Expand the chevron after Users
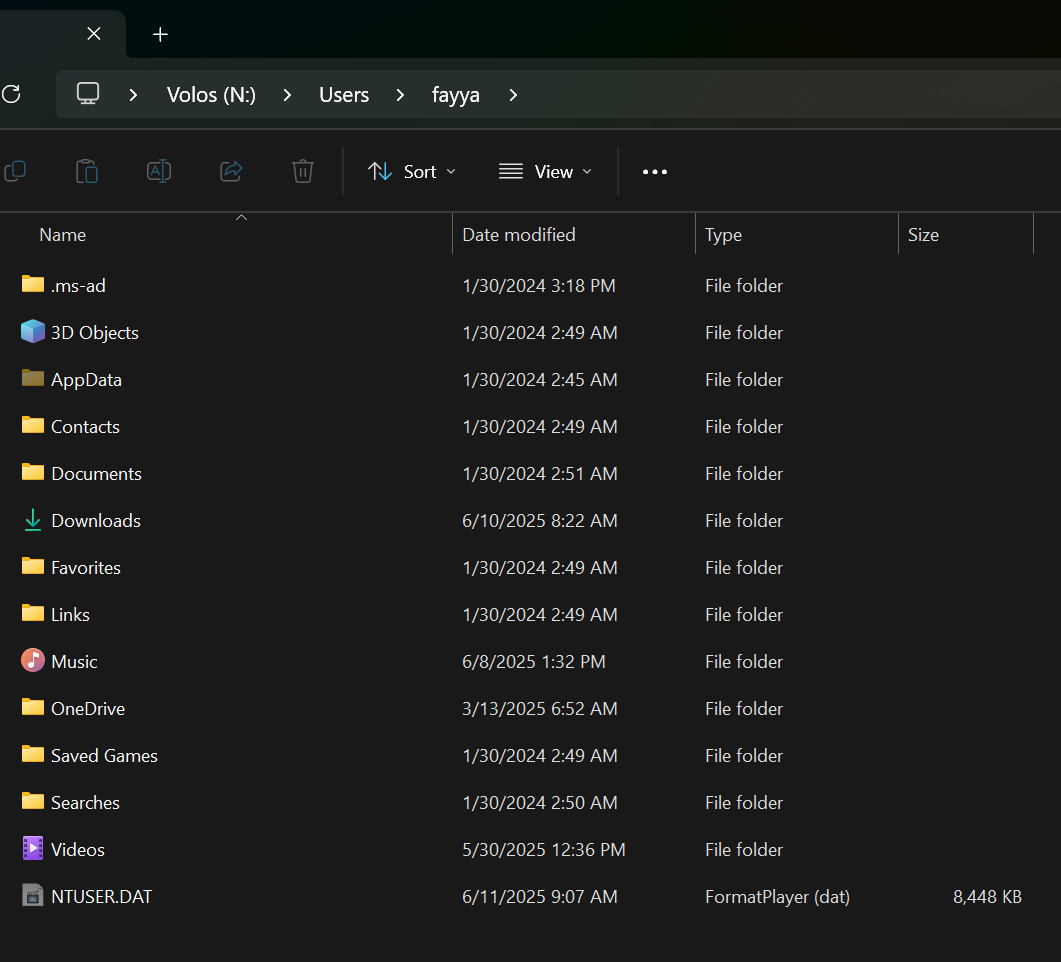 click(x=401, y=95)
